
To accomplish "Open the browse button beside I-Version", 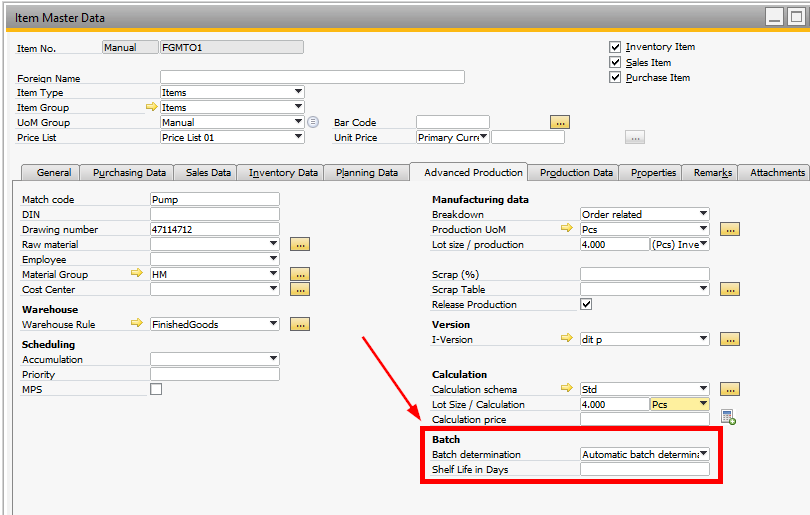I will tap(730, 339).
